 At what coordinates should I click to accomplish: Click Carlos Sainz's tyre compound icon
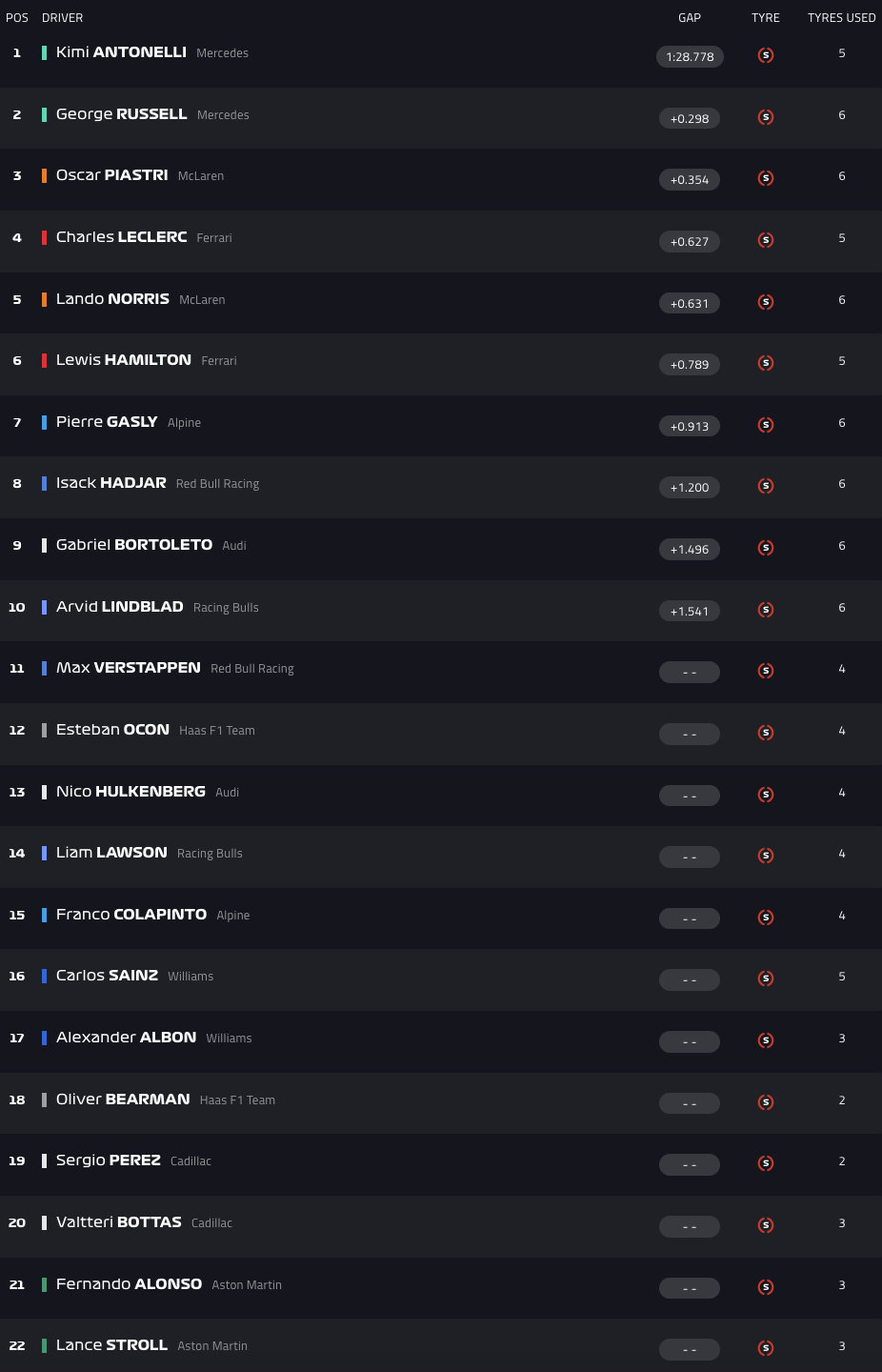[x=766, y=979]
